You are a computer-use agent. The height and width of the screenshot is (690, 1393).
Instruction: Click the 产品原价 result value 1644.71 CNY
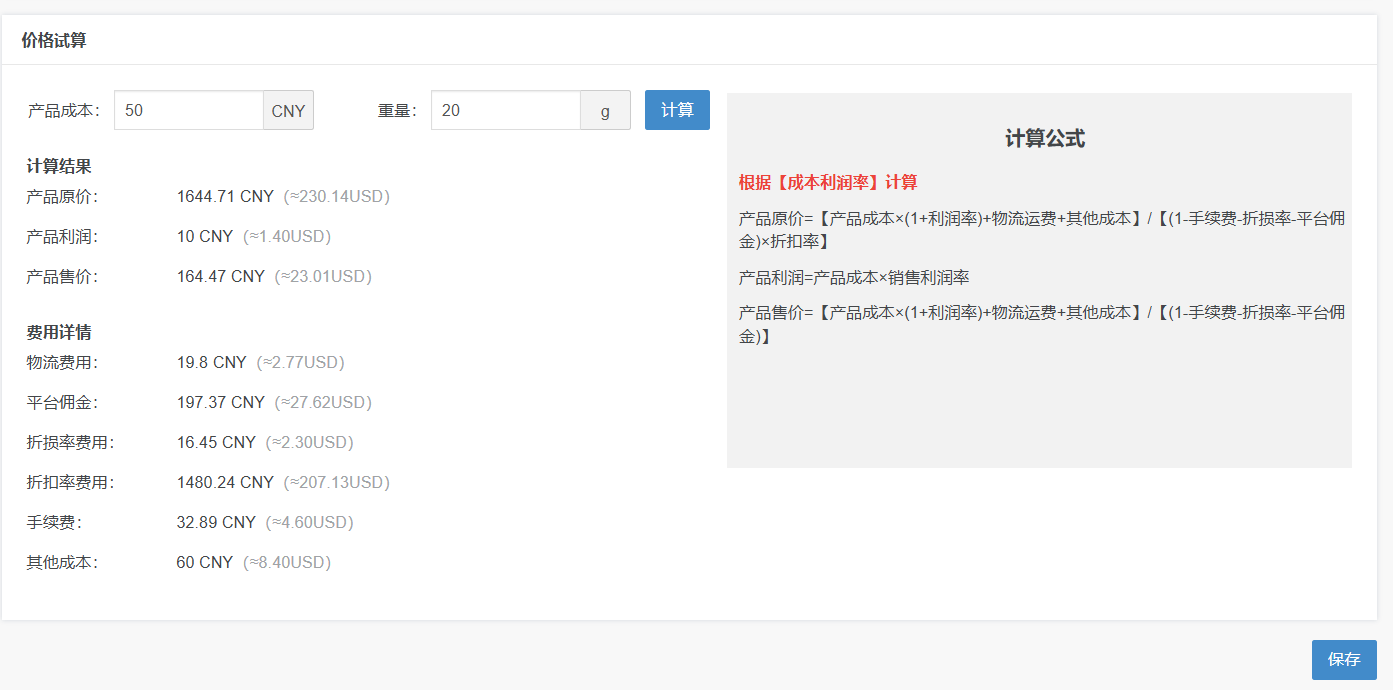pyautogui.click(x=225, y=196)
